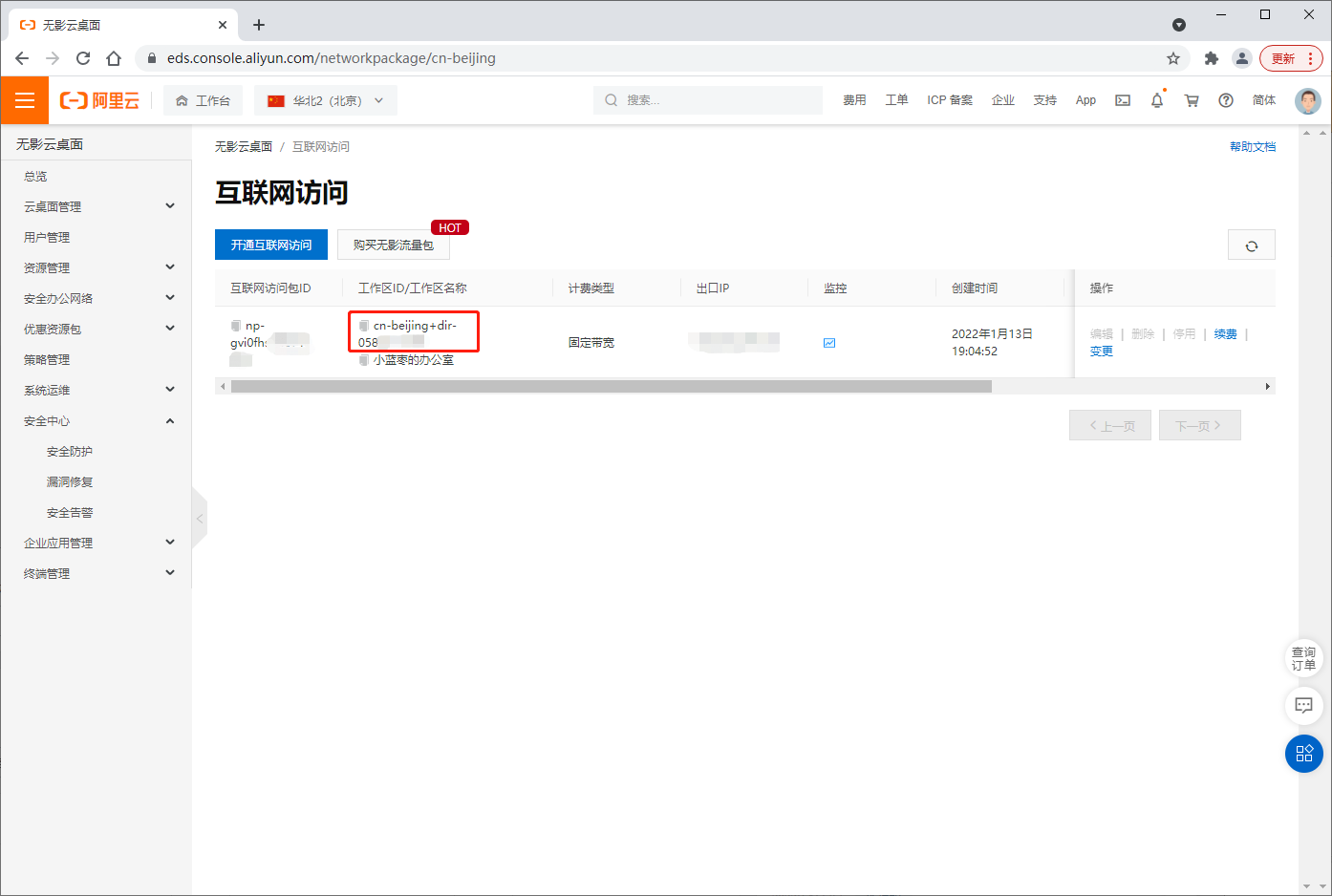Open a new browser tab
Screen dimensions: 1332x896
259,25
